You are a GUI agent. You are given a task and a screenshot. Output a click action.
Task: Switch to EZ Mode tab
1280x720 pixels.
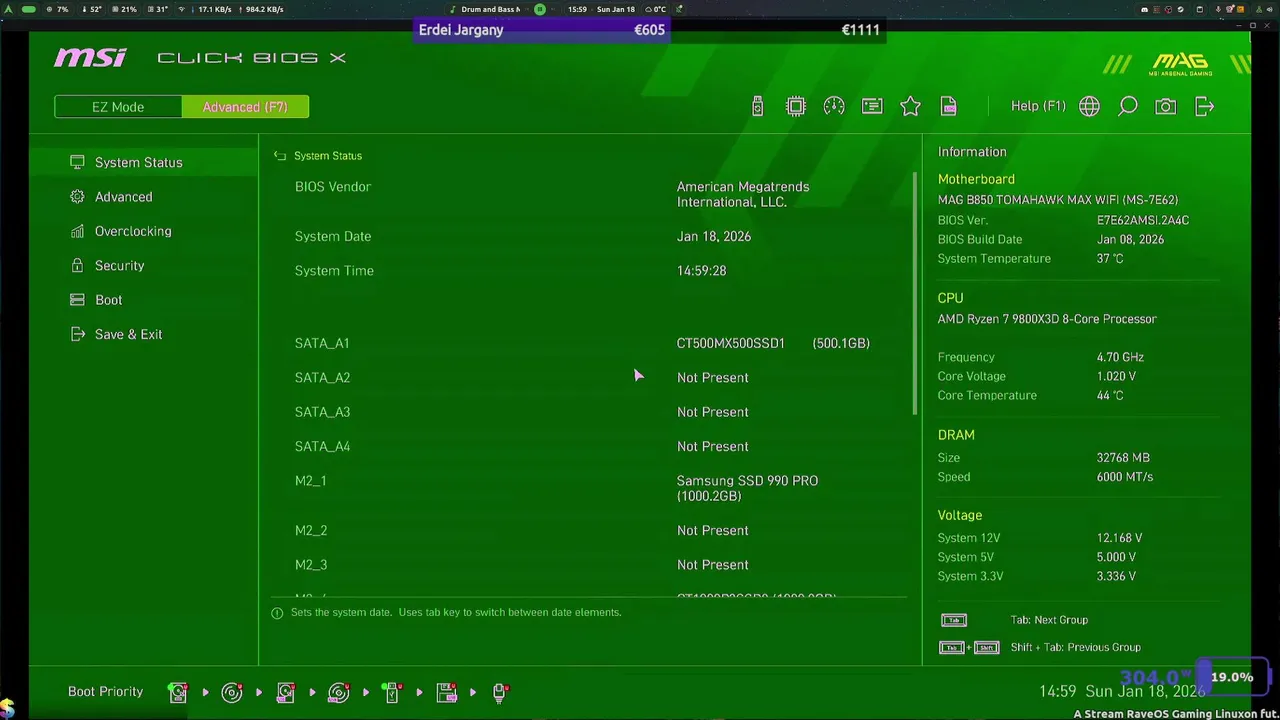pyautogui.click(x=118, y=107)
